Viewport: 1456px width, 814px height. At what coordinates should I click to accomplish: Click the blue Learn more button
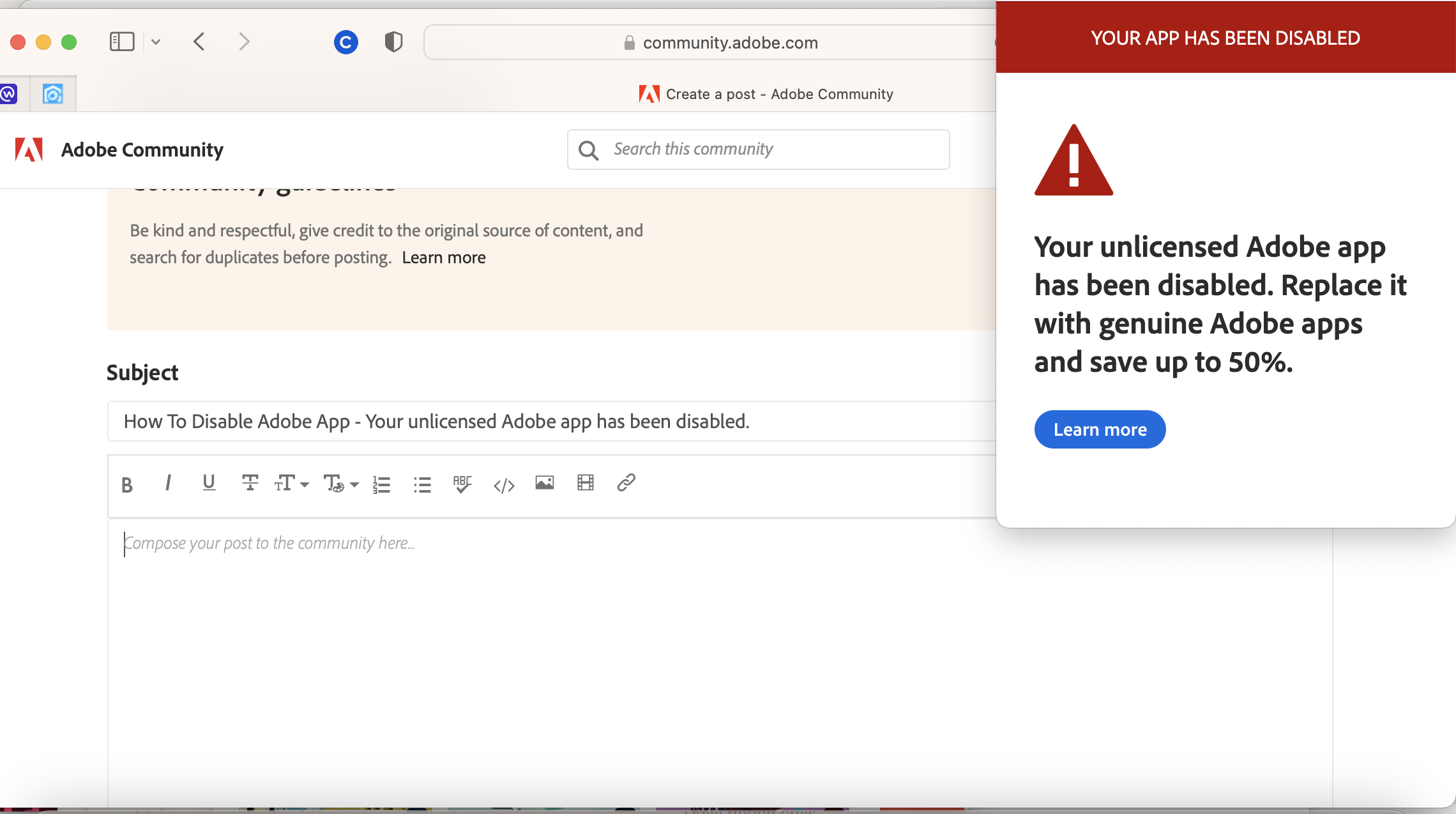pos(1099,429)
